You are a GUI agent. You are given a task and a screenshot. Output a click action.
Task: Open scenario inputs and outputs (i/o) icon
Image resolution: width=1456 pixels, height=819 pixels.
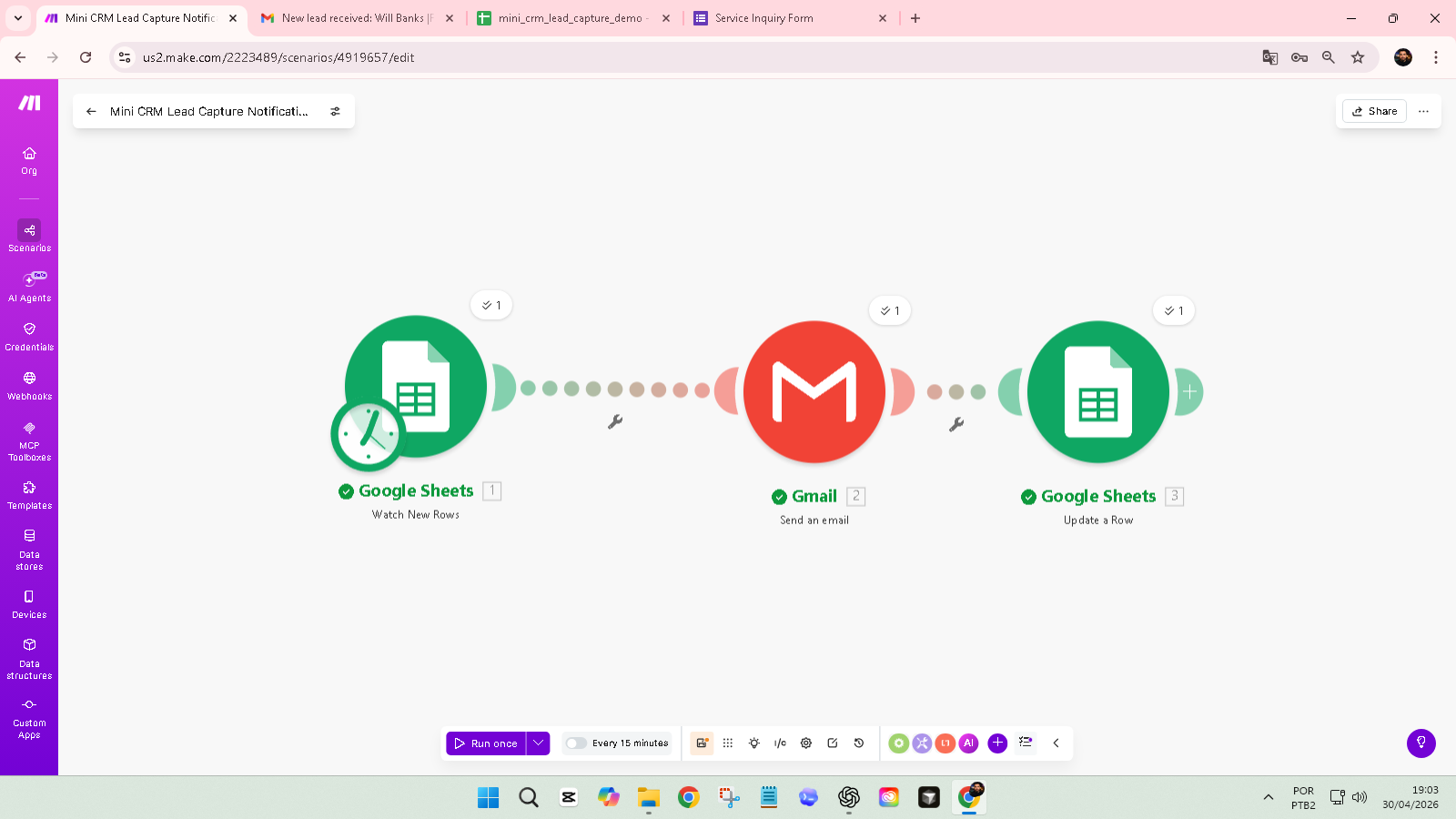pos(780,743)
